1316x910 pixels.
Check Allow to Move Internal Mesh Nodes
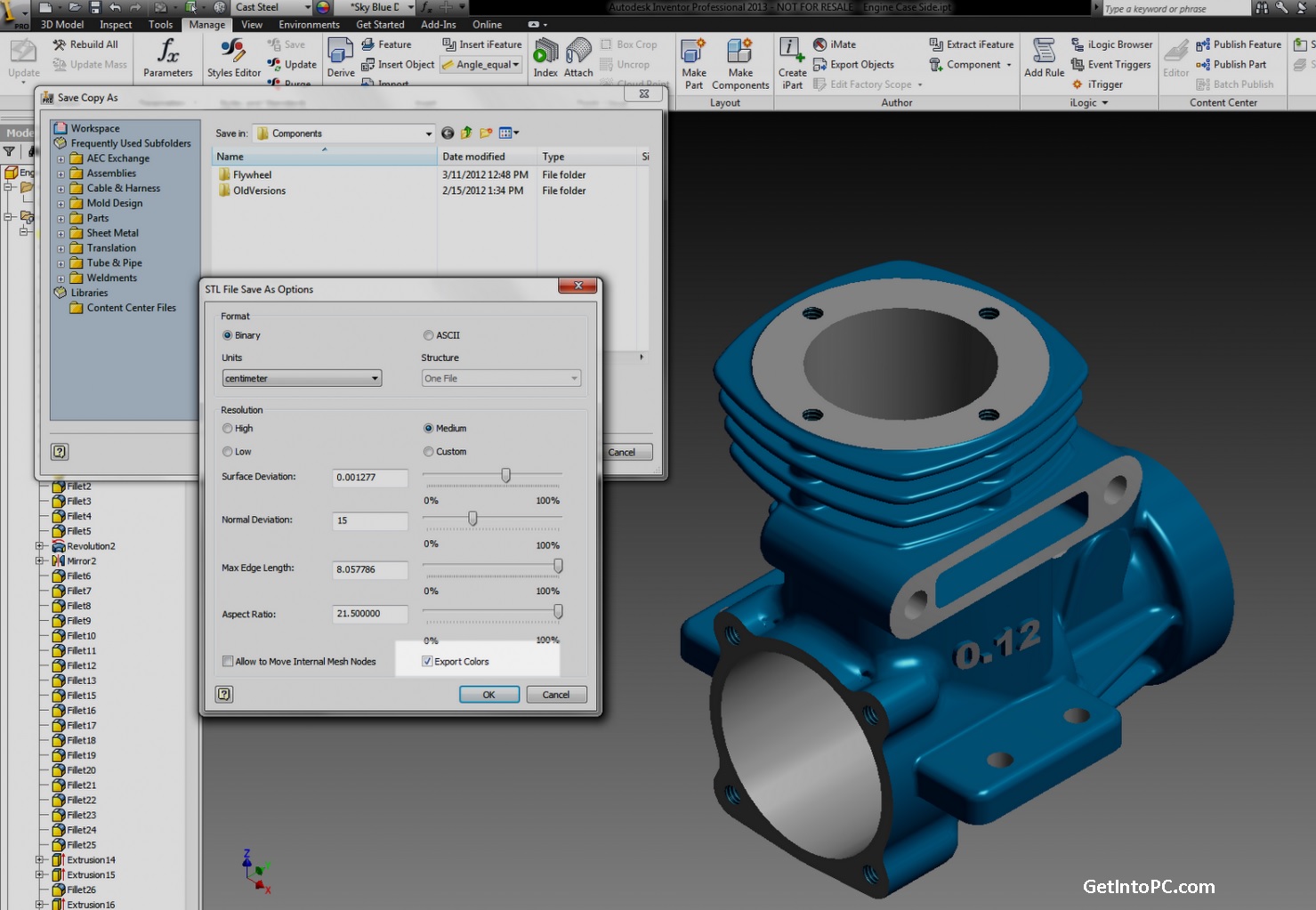tap(228, 661)
